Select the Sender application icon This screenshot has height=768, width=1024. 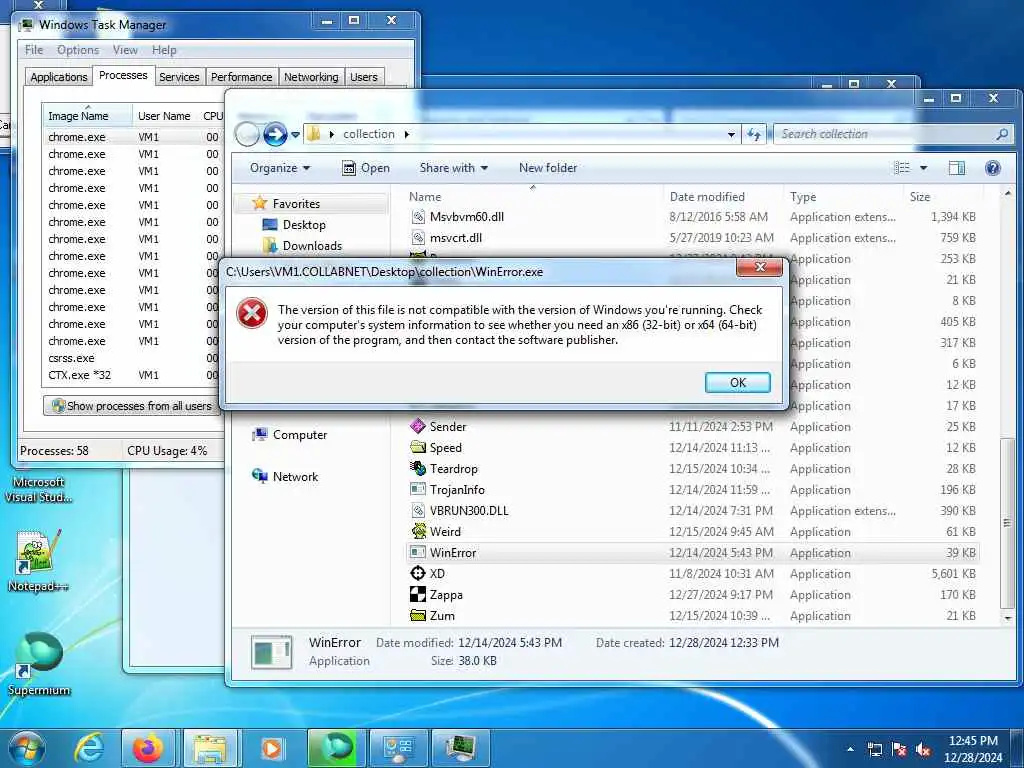(418, 426)
